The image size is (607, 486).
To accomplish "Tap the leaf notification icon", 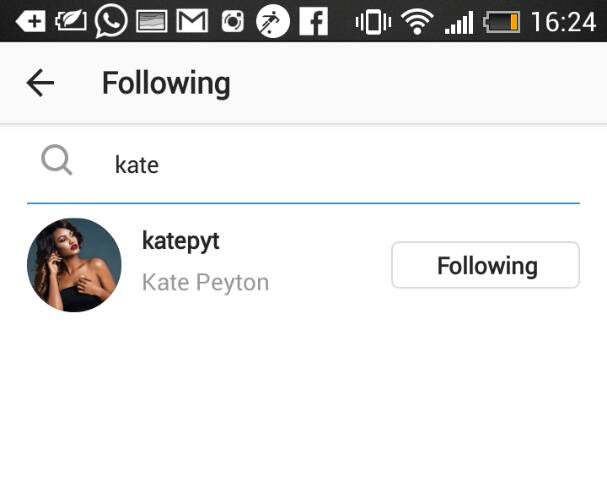I will click(71, 21).
